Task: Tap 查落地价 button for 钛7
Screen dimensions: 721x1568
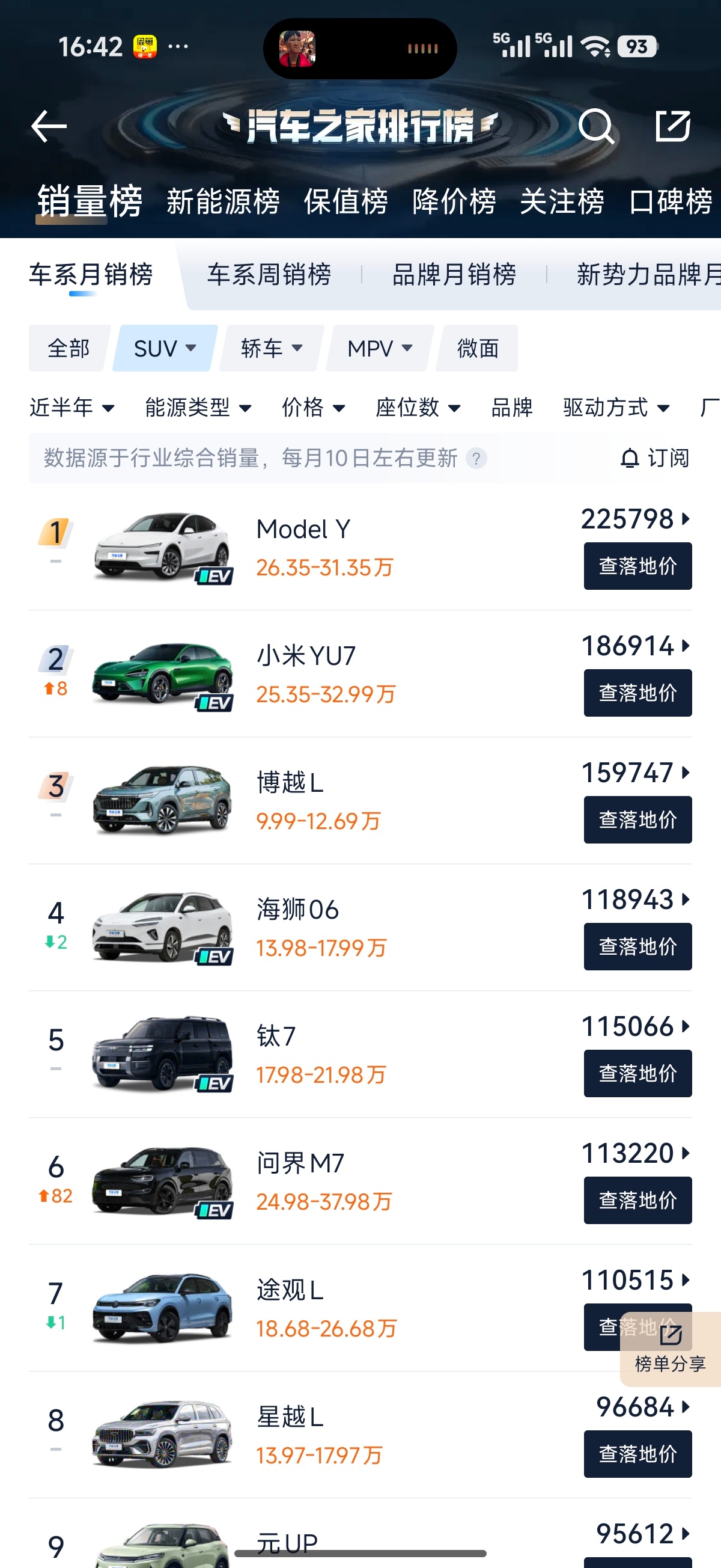Action: pyautogui.click(x=637, y=1073)
